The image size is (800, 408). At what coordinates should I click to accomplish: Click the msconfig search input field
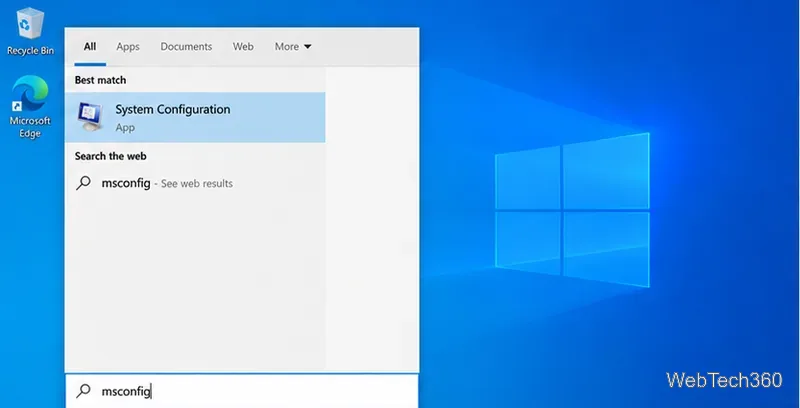(242, 391)
